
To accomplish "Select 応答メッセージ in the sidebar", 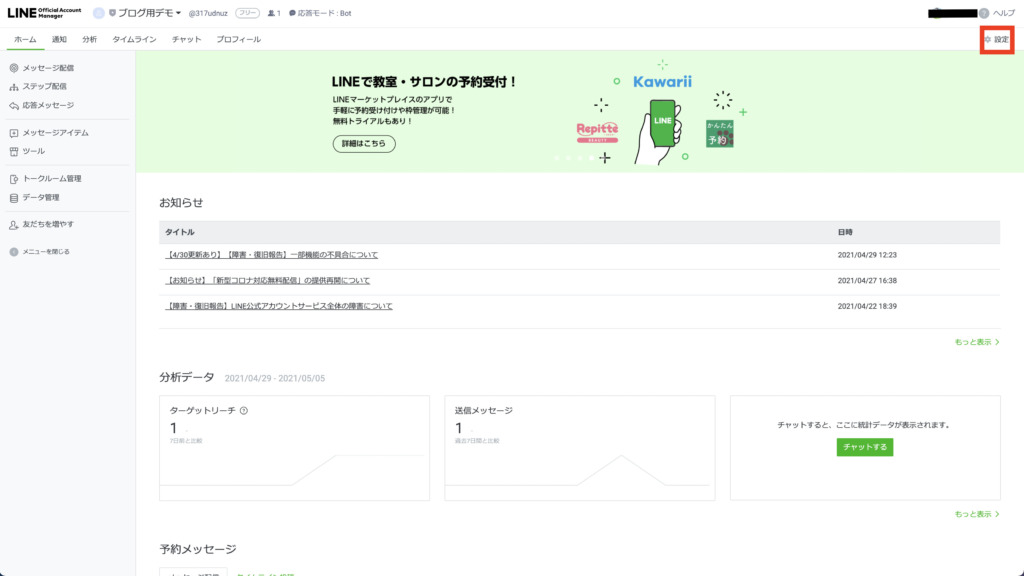I will click(x=47, y=105).
